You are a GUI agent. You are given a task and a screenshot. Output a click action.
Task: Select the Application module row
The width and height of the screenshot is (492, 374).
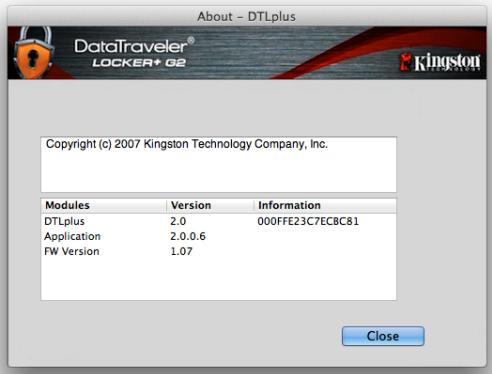(x=219, y=236)
